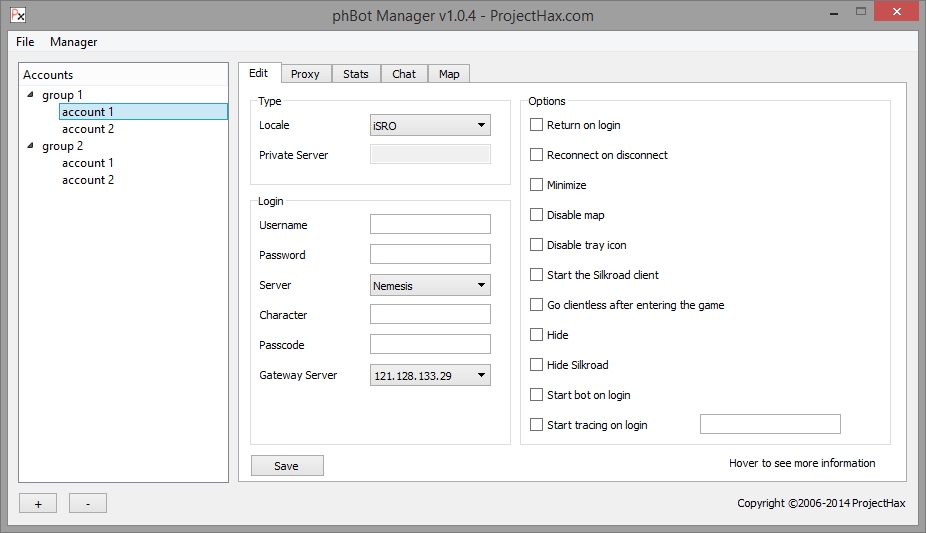Tick Go clientless after entering the game

click(537, 305)
